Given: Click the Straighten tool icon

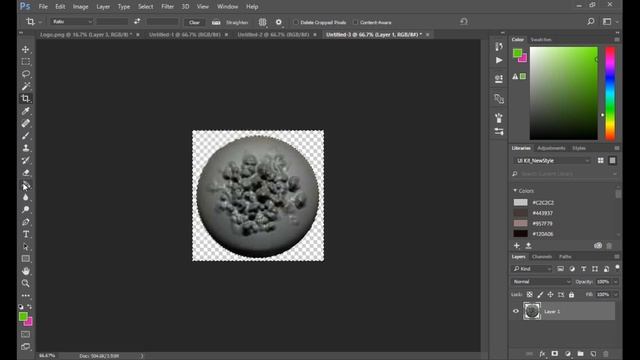Looking at the screenshot, I should (x=216, y=22).
